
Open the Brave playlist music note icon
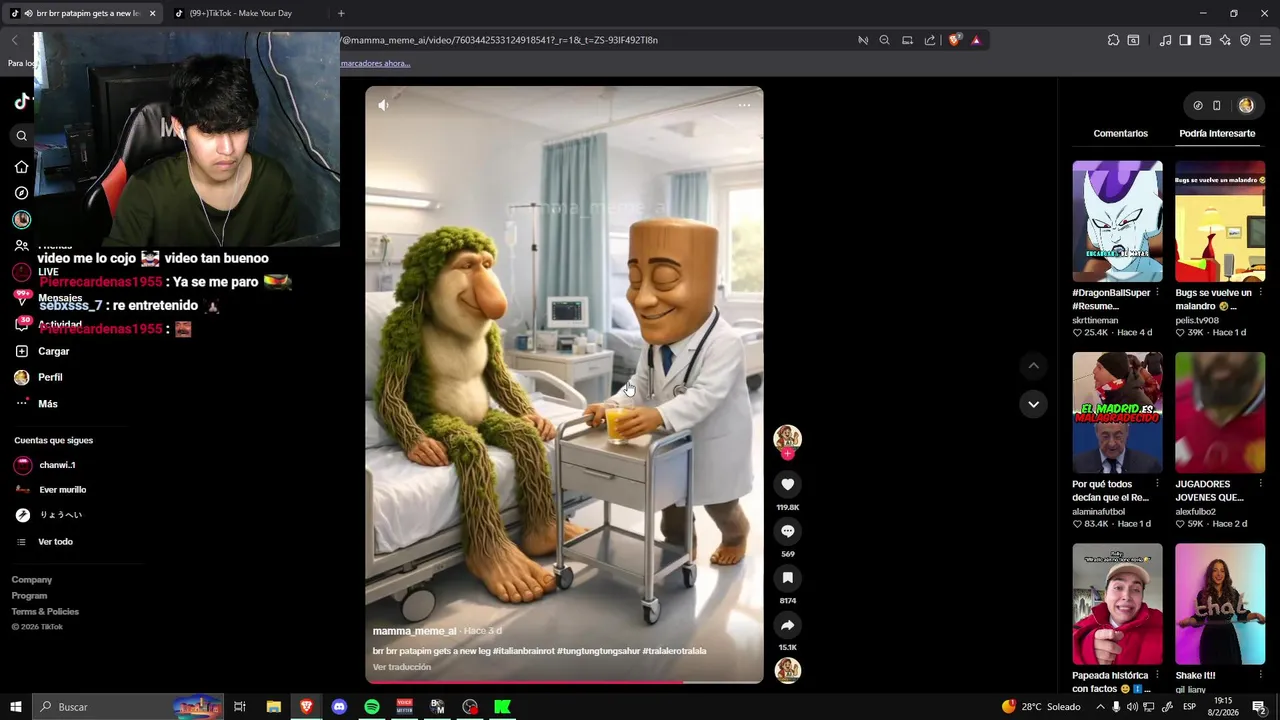1165,40
